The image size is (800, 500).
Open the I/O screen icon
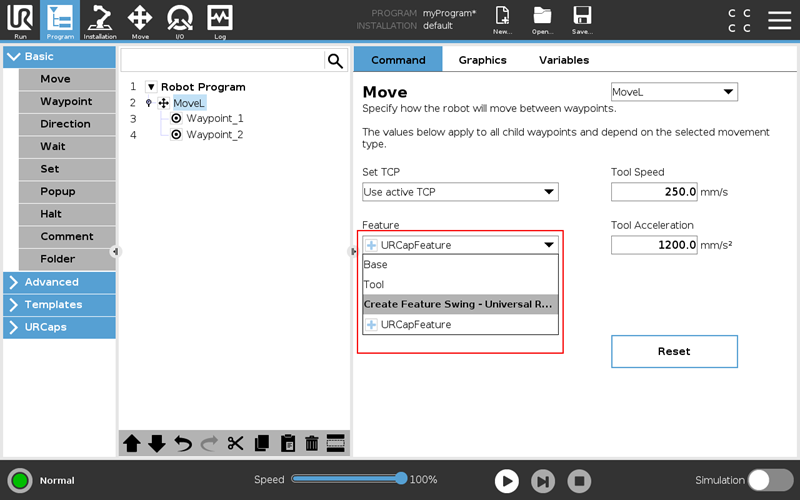click(180, 21)
